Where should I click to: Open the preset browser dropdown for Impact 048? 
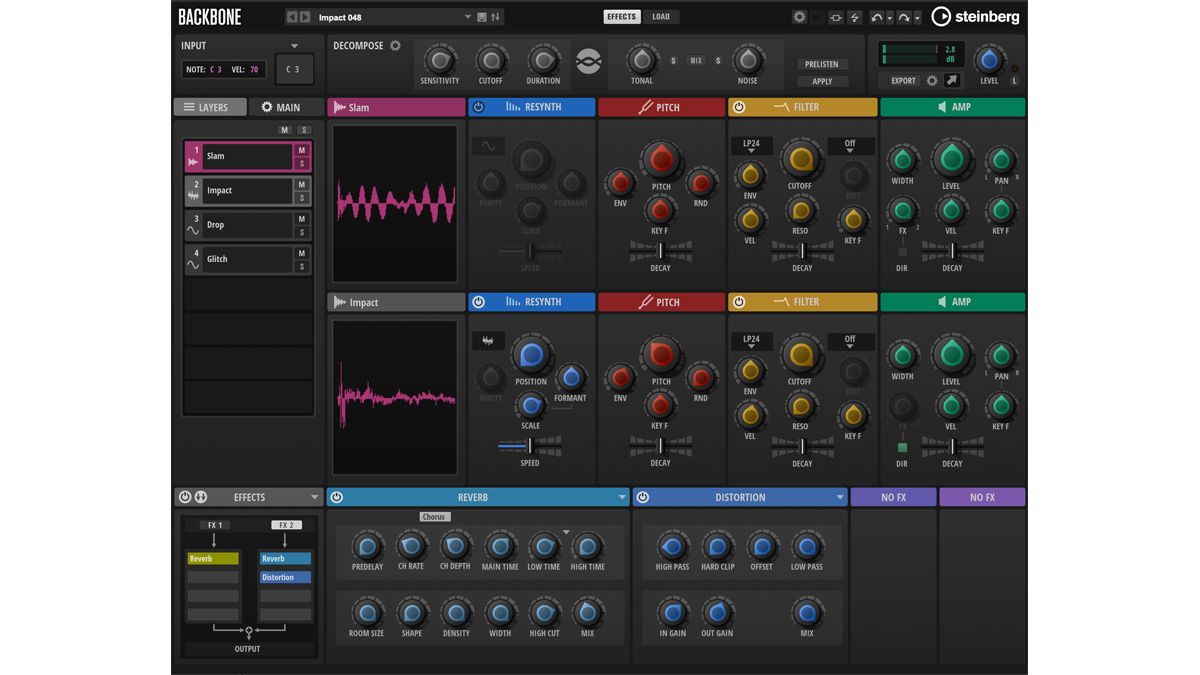[467, 16]
